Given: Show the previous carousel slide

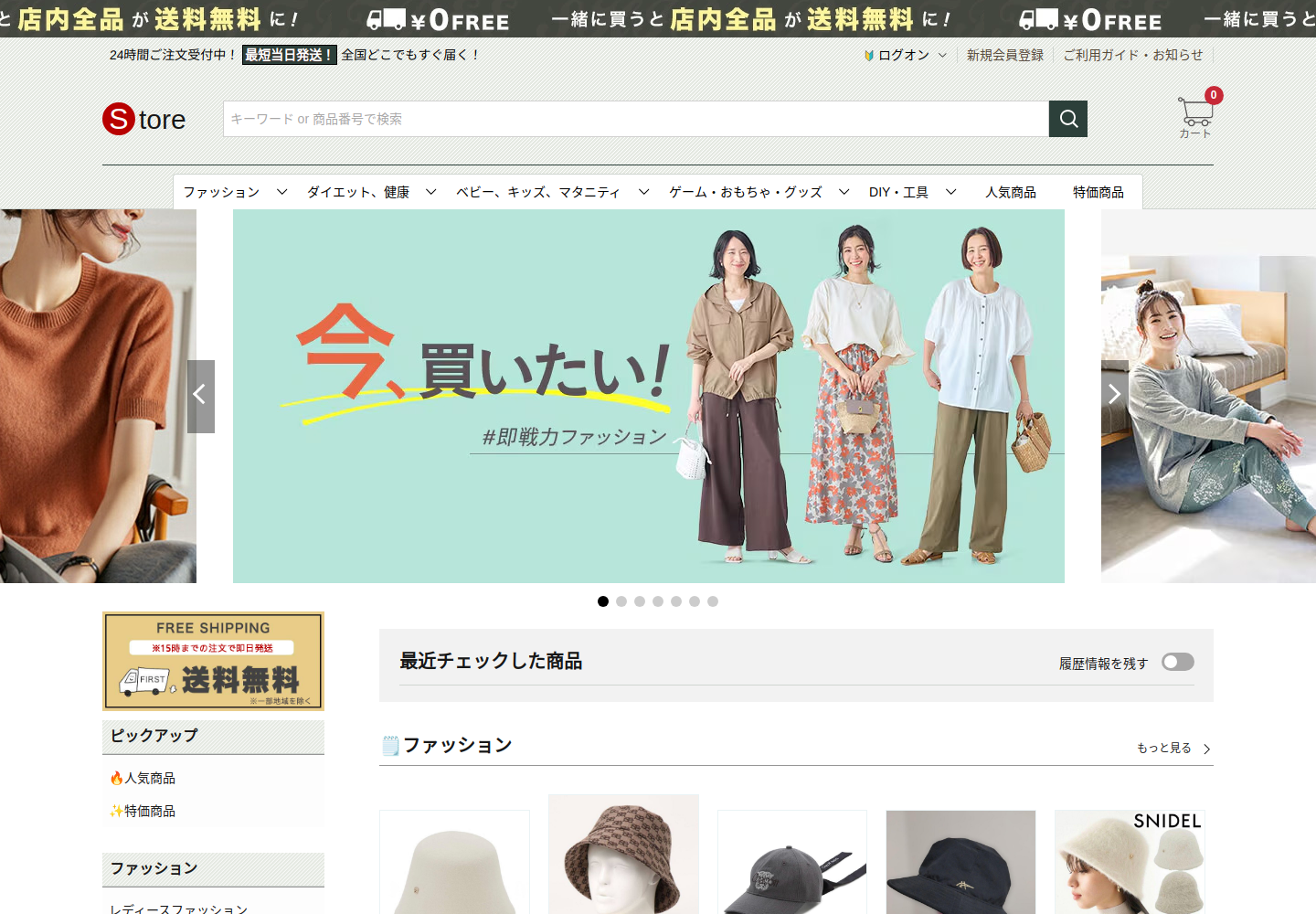Looking at the screenshot, I should [201, 396].
